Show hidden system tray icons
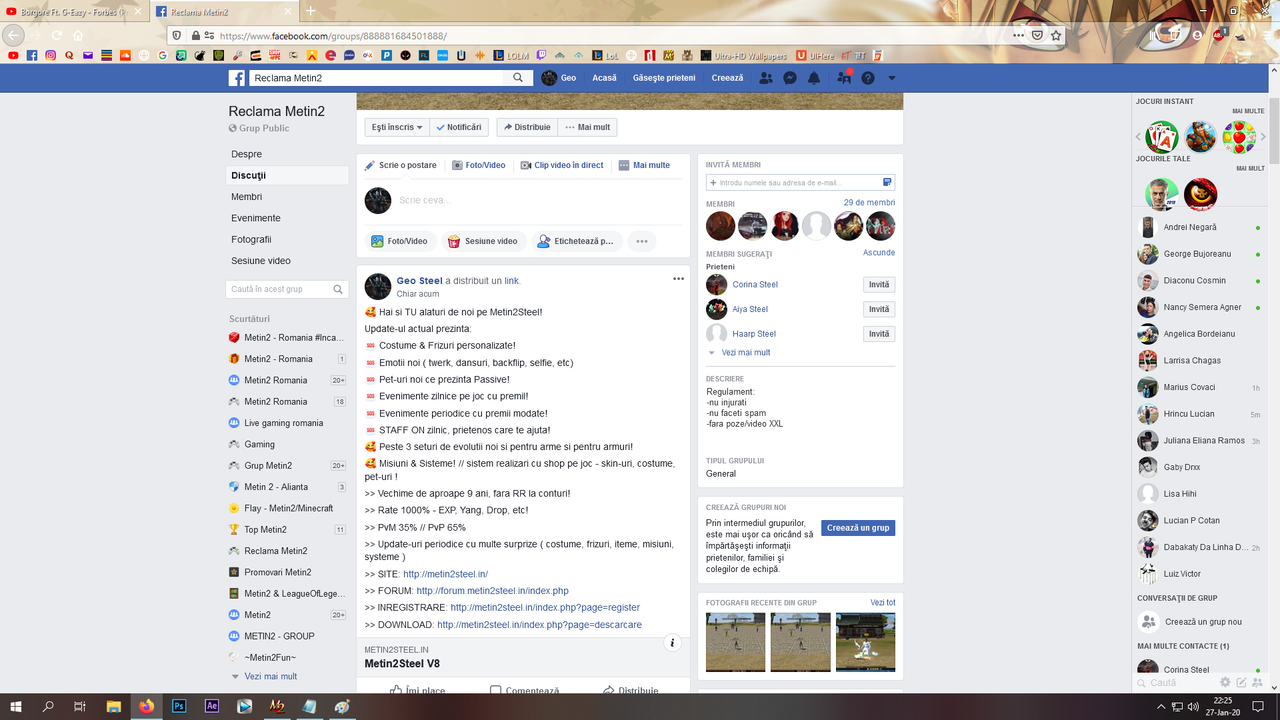Screen dimensions: 1280x720 (1161, 706)
